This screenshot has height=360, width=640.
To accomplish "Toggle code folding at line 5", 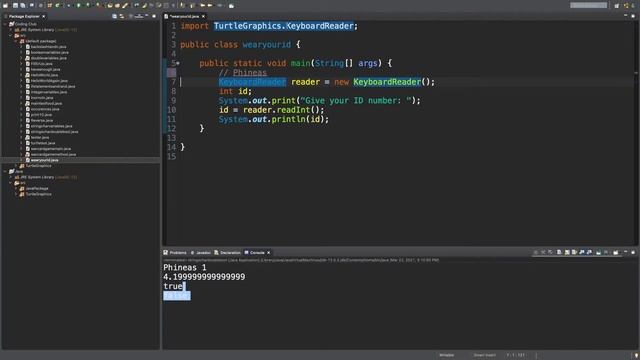I will [178, 63].
